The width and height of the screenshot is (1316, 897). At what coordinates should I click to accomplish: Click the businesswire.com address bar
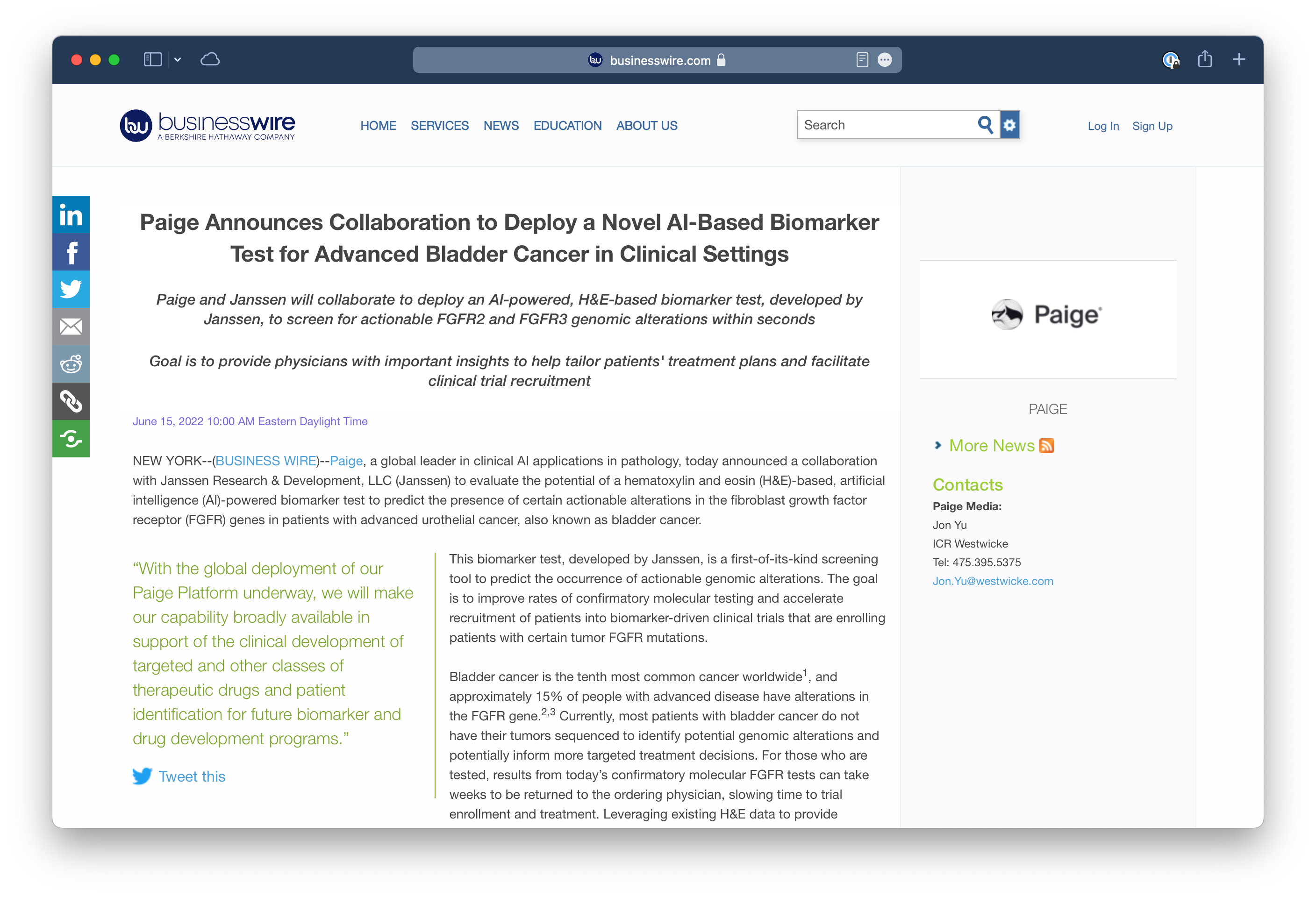(657, 60)
